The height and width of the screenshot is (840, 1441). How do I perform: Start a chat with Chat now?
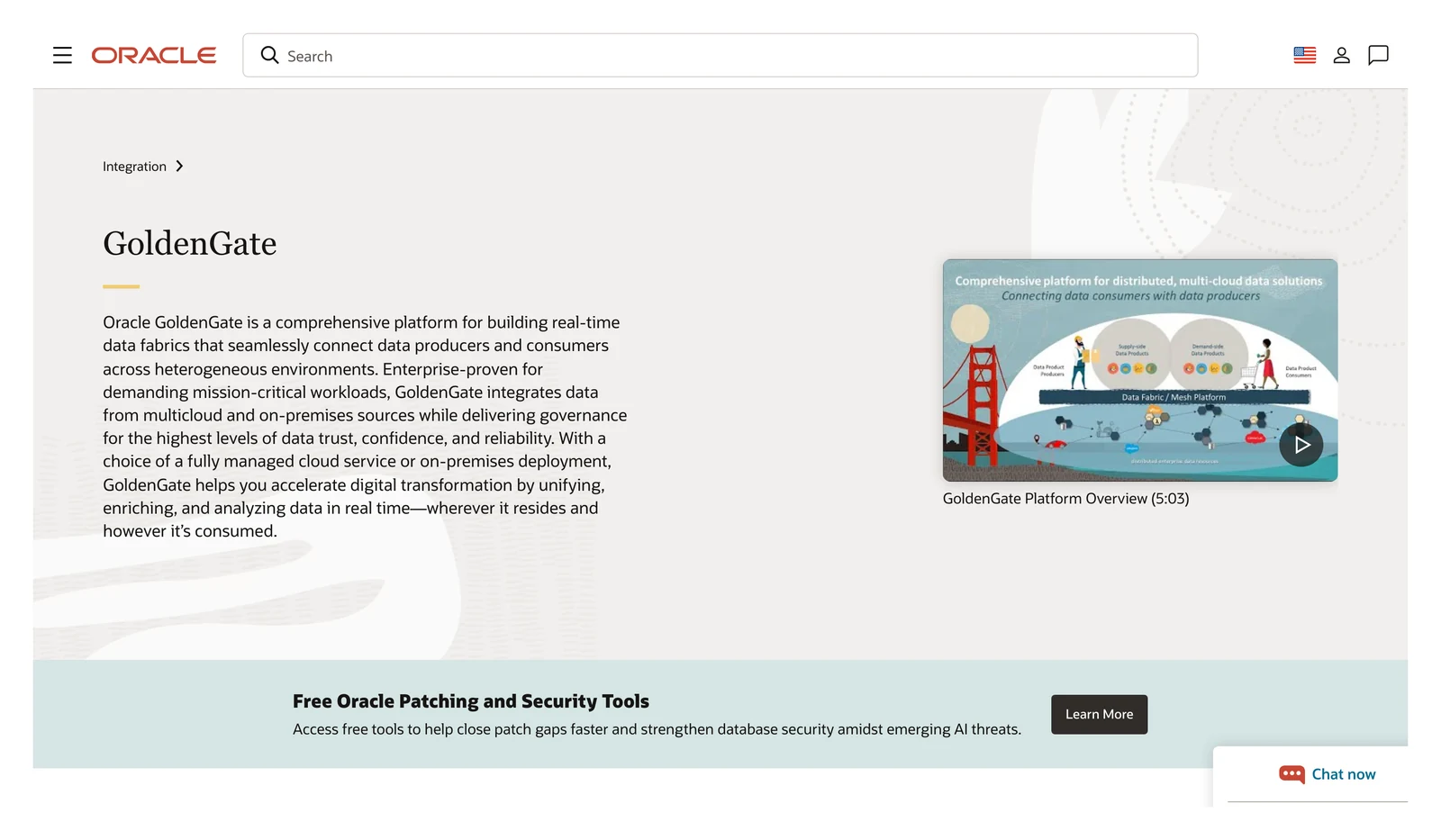(1344, 774)
